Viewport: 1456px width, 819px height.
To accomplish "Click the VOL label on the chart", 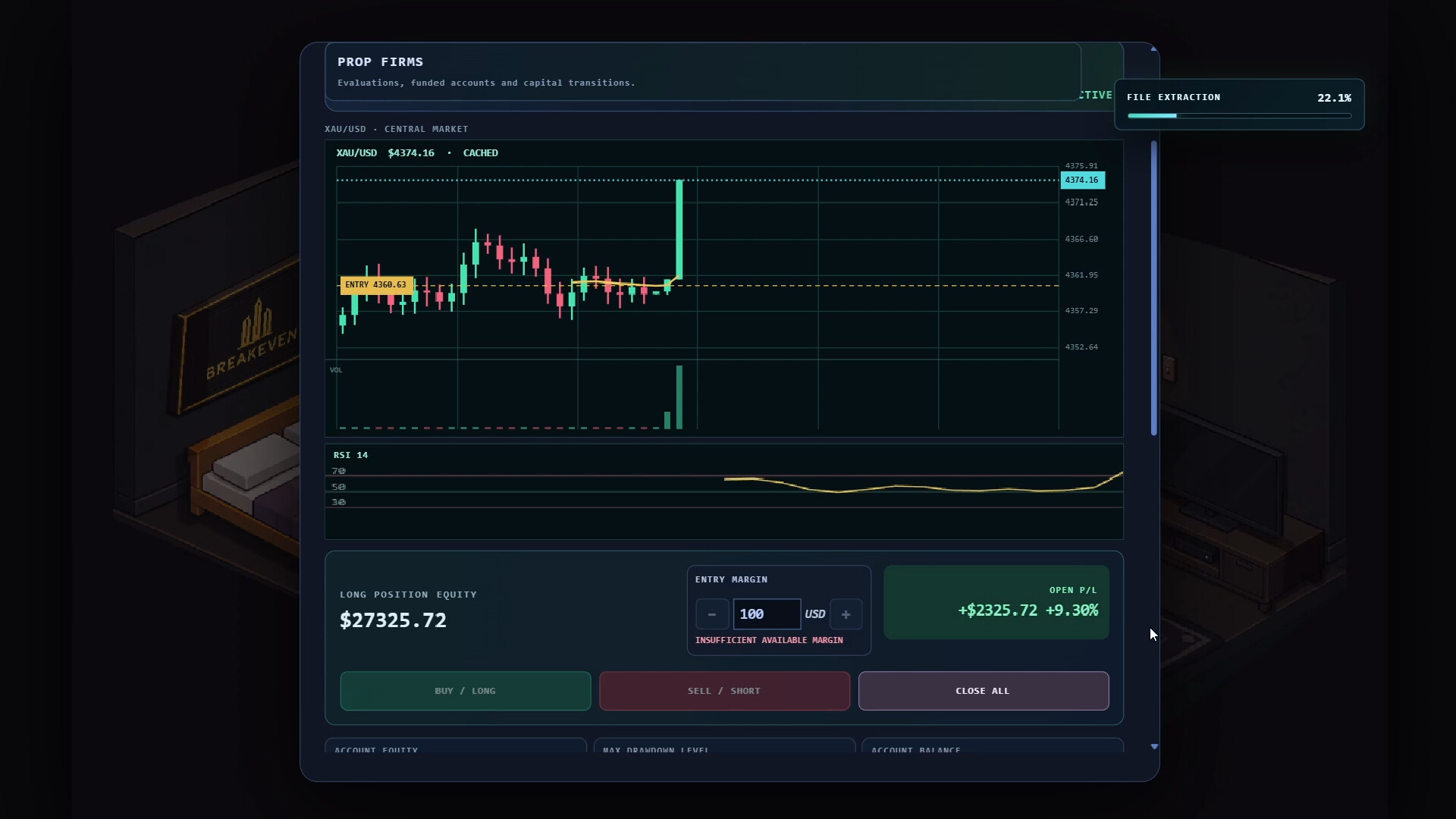I will [336, 370].
